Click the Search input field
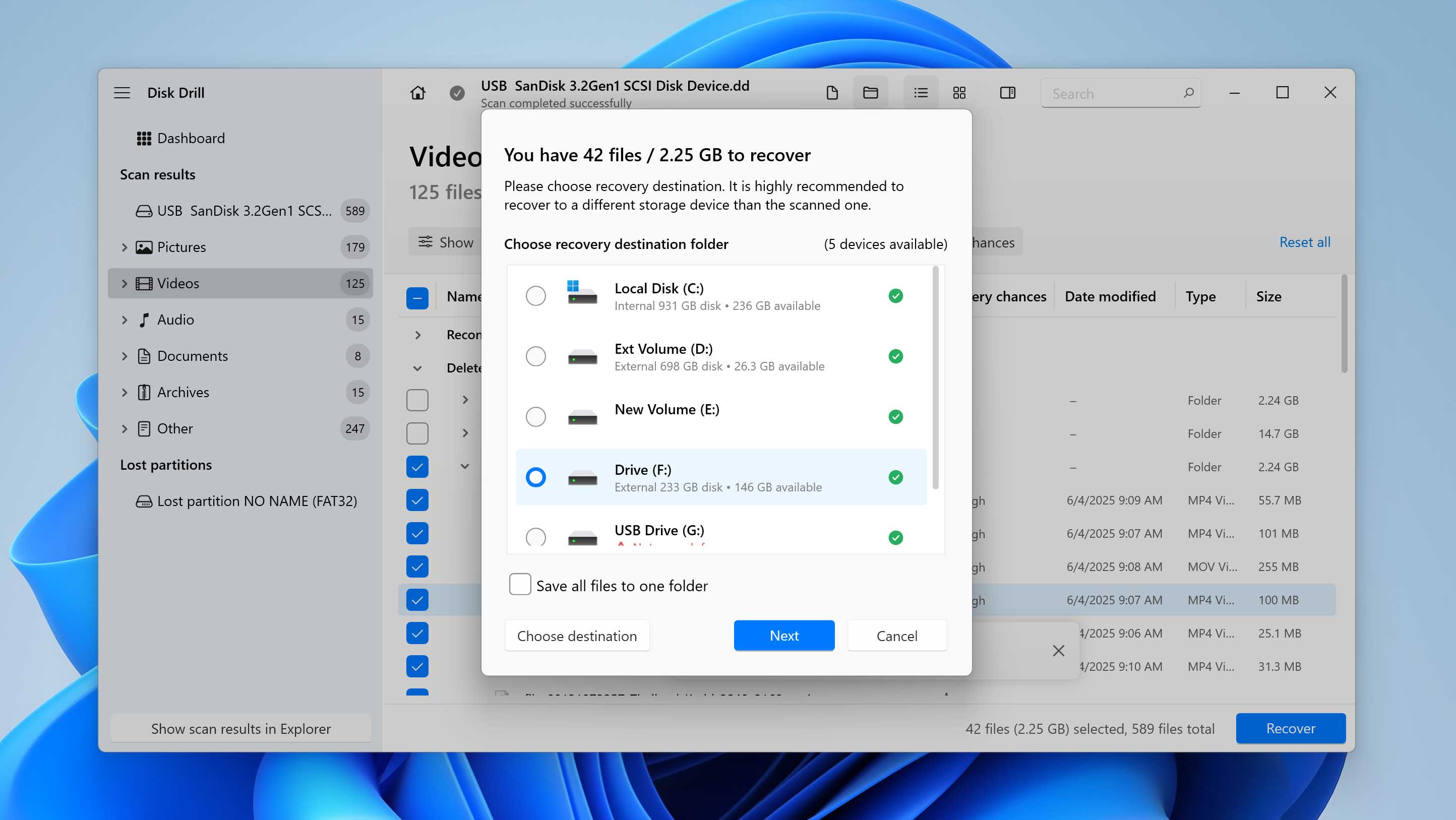 click(1111, 94)
